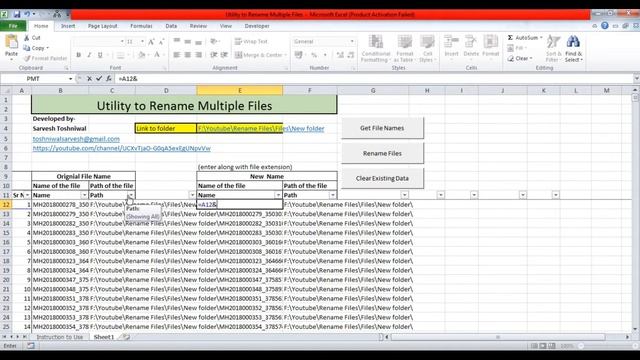Open the Original Name column filter dropdown
Screen dimensions: 640x360
(84, 195)
